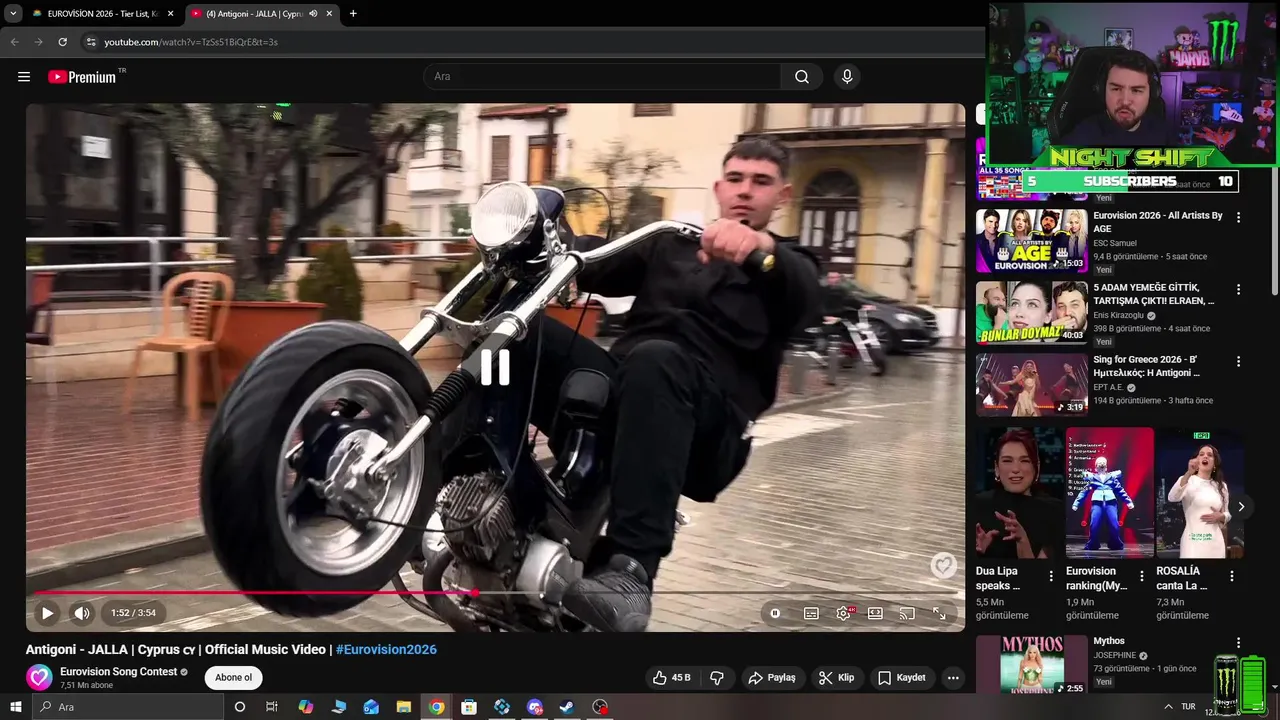This screenshot has width=1280, height=720.
Task: Save video with Kaydet button
Action: (x=902, y=678)
